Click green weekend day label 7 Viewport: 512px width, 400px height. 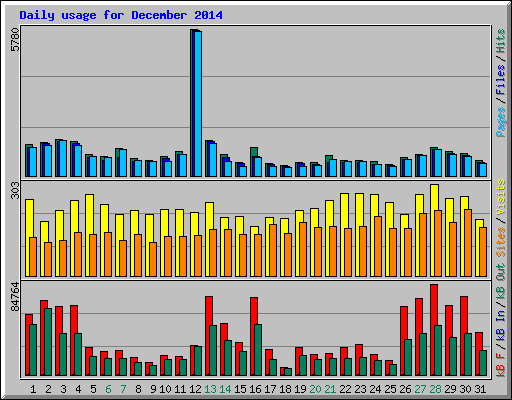coord(123,389)
